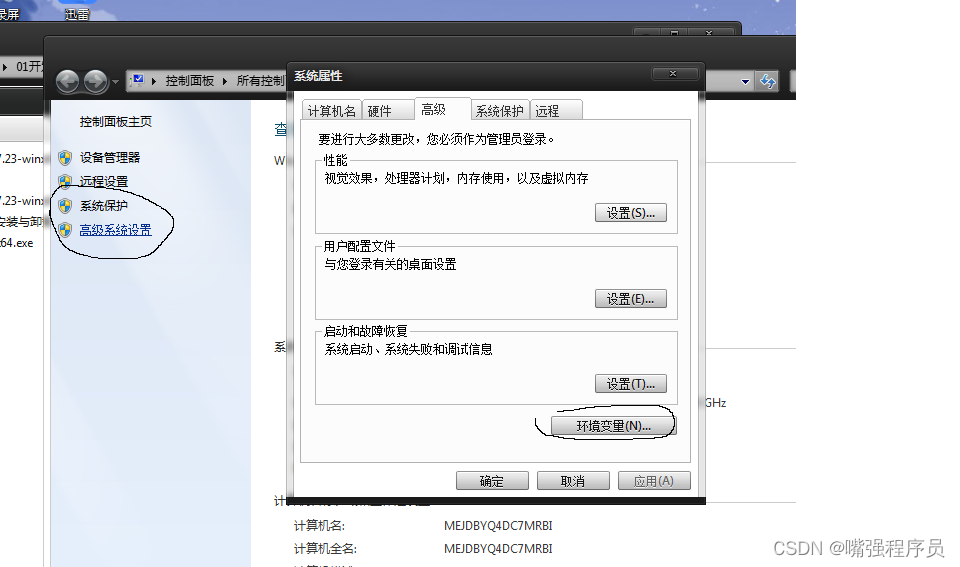The width and height of the screenshot is (960, 567).
Task: Click 所有控制 breadcrumb segment
Action: tap(261, 81)
